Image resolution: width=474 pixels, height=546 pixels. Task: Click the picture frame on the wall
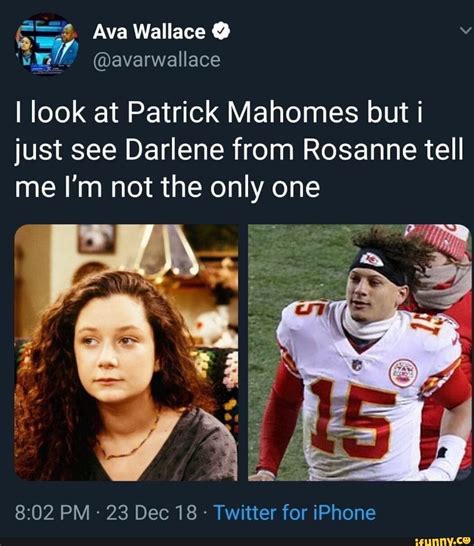pos(97,238)
